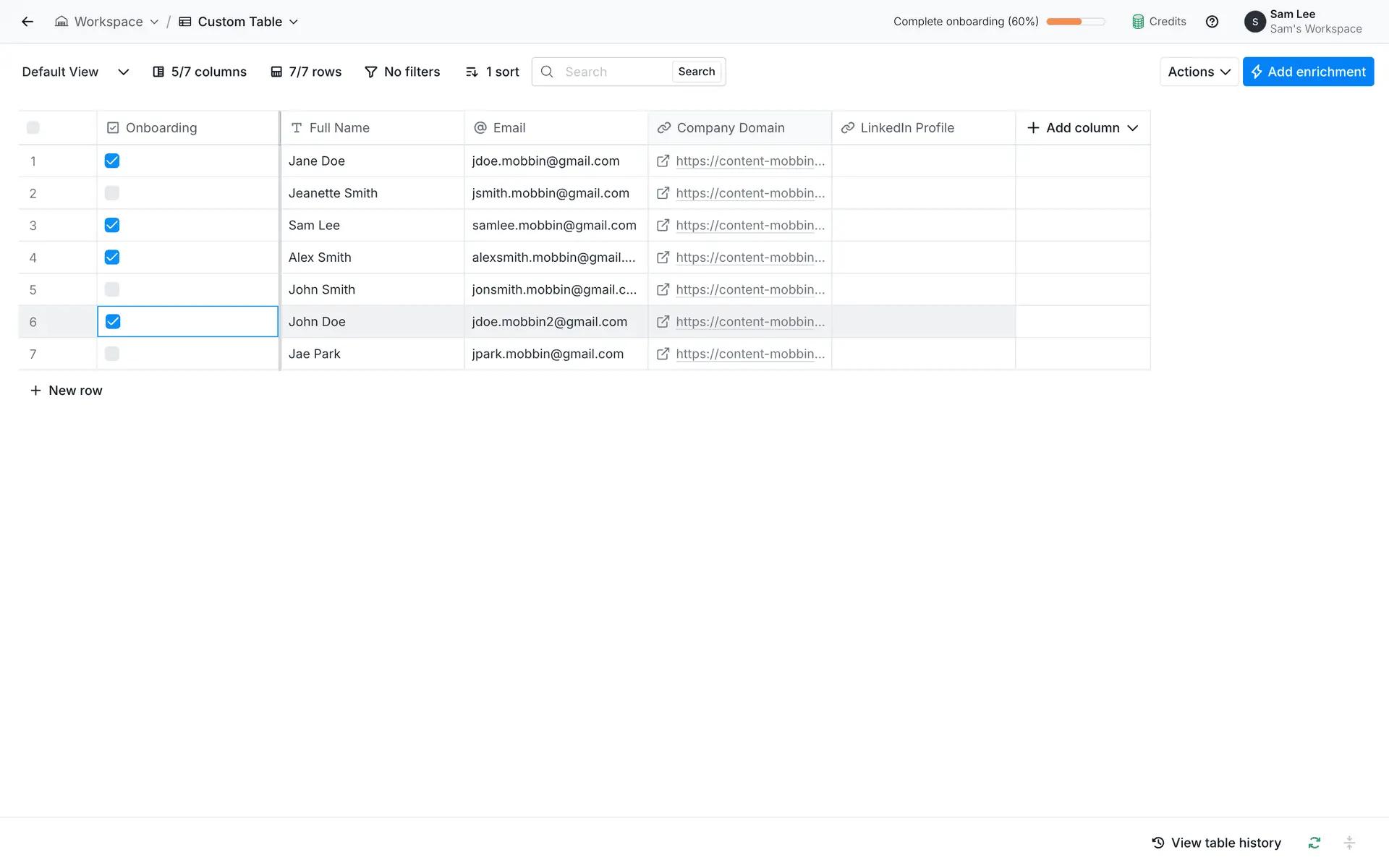1389x868 pixels.
Task: Open the help question mark icon
Action: tap(1212, 22)
